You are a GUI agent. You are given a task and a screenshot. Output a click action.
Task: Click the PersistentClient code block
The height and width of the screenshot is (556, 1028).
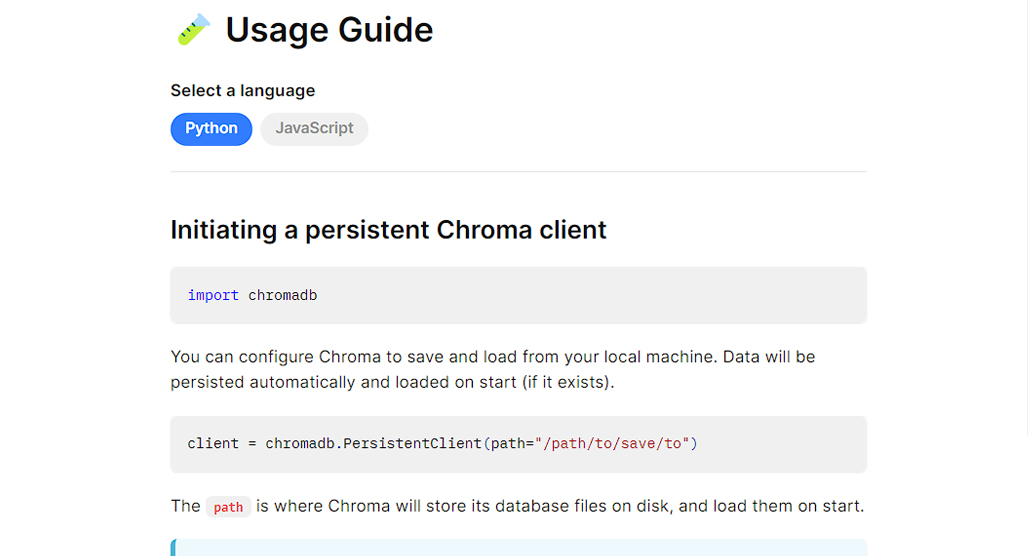519,444
